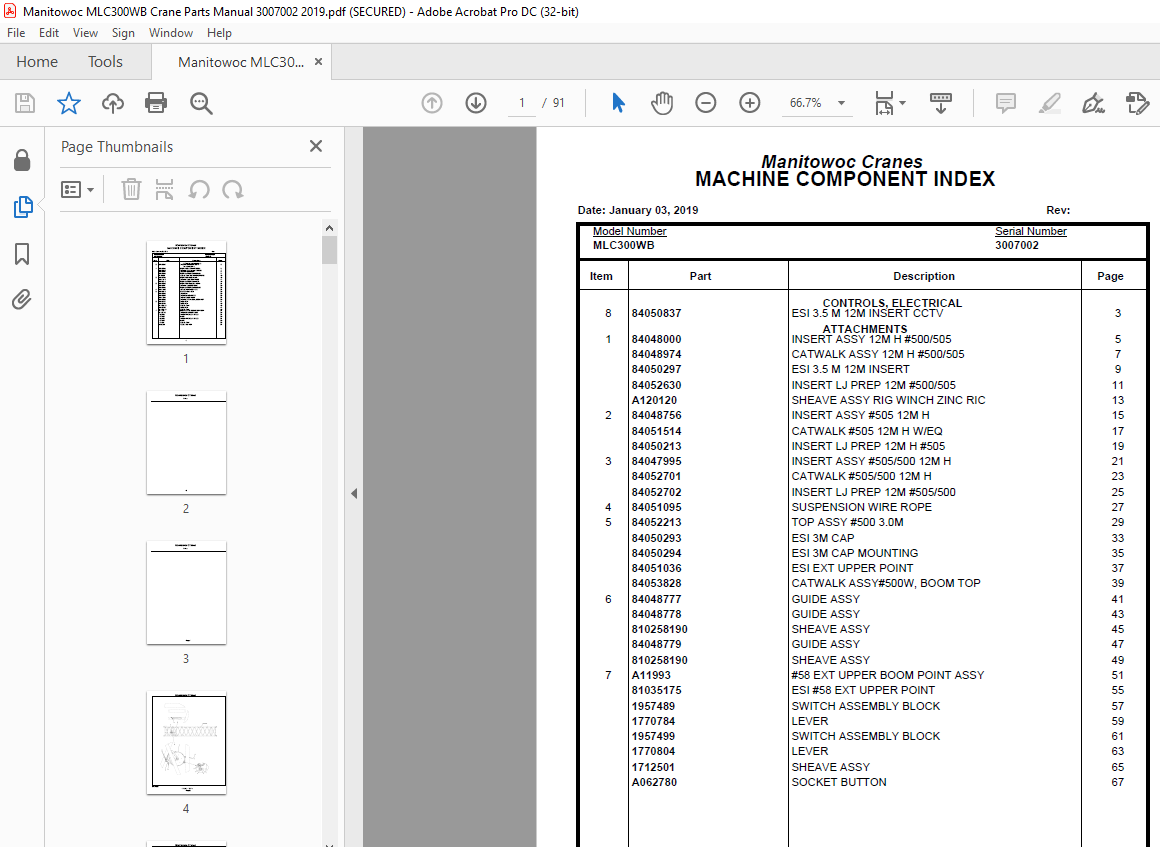Image resolution: width=1160 pixels, height=847 pixels.
Task: Enable scrolling mode toolbar icon
Action: [x=940, y=103]
